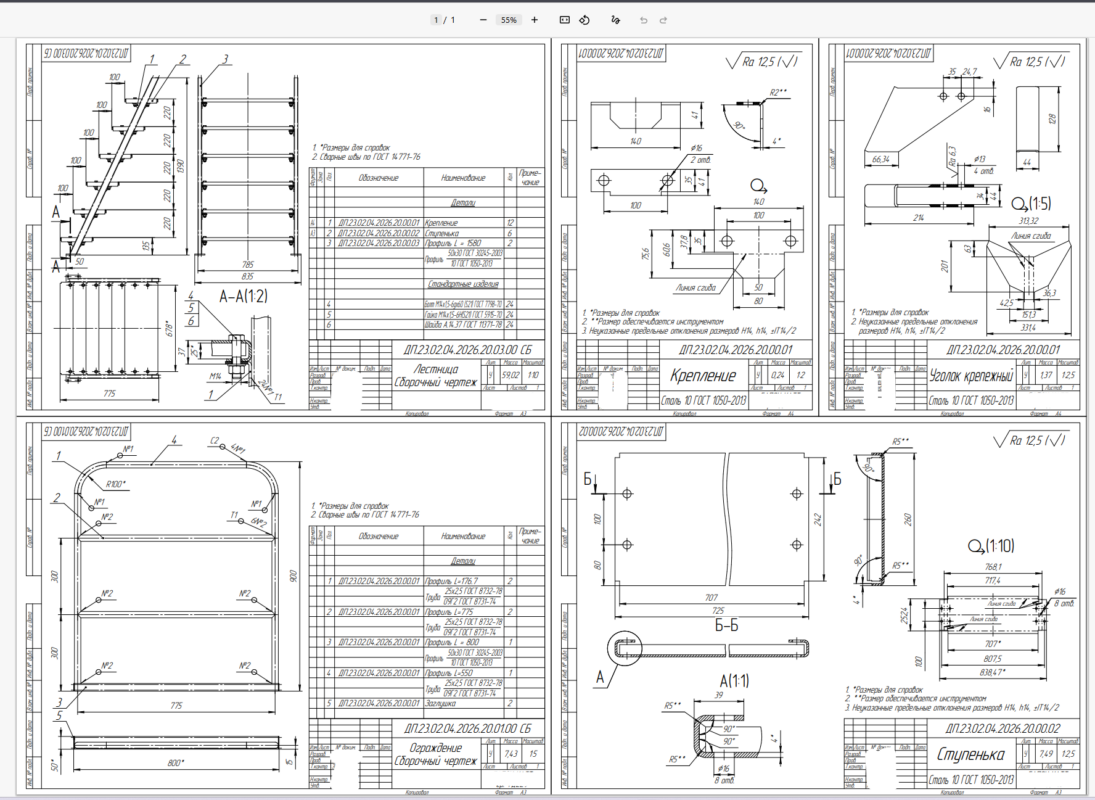1095x800 pixels.
Task: Click the Ступенька title block text
Action: tap(971, 754)
